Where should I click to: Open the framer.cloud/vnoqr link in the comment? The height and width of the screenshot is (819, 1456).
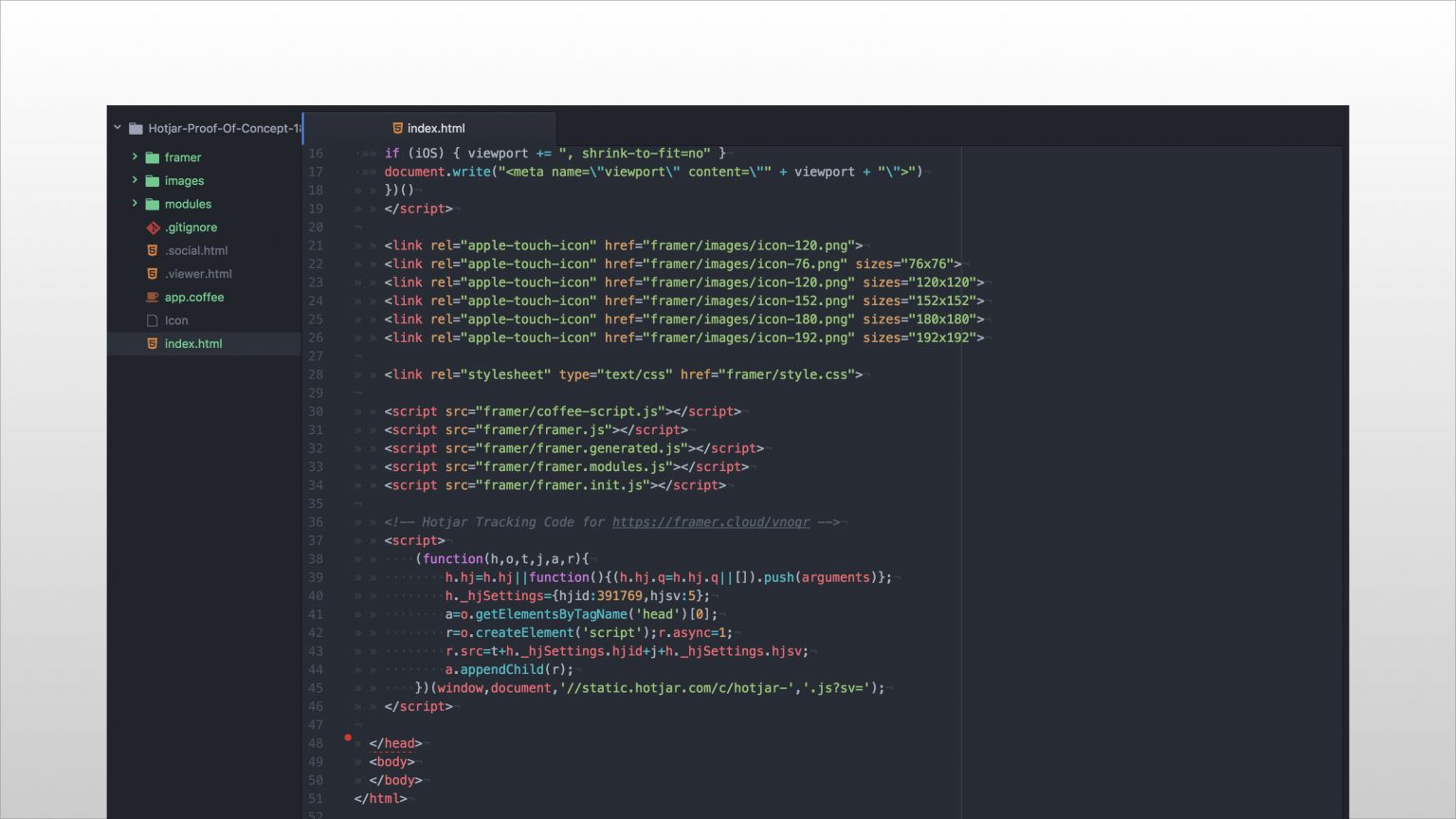tap(711, 522)
